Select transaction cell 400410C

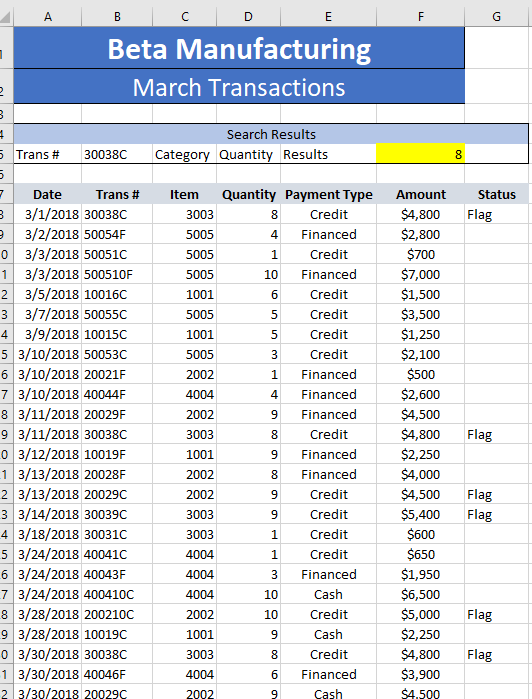pos(117,594)
